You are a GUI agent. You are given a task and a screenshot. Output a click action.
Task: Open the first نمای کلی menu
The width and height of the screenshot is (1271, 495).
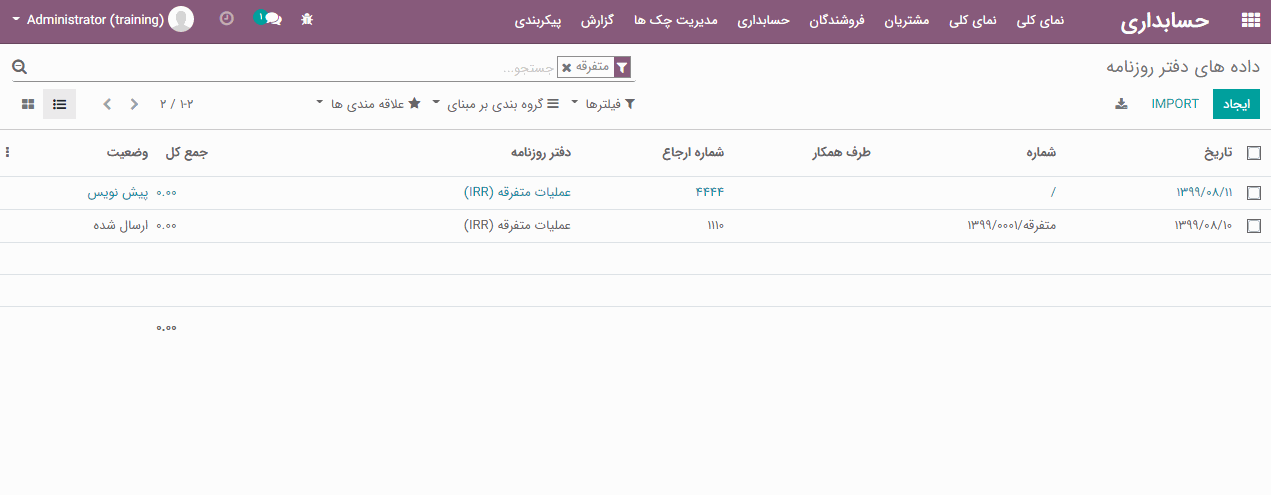pyautogui.click(x=1040, y=20)
